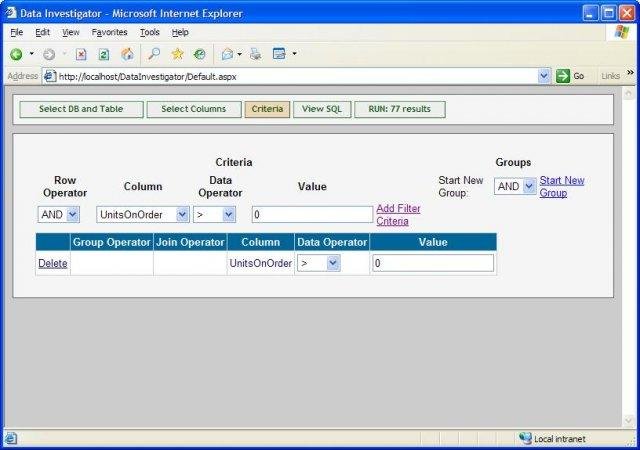Viewport: 640px width, 450px height.
Task: Go back with the green Back arrow
Action: pyautogui.click(x=16, y=54)
